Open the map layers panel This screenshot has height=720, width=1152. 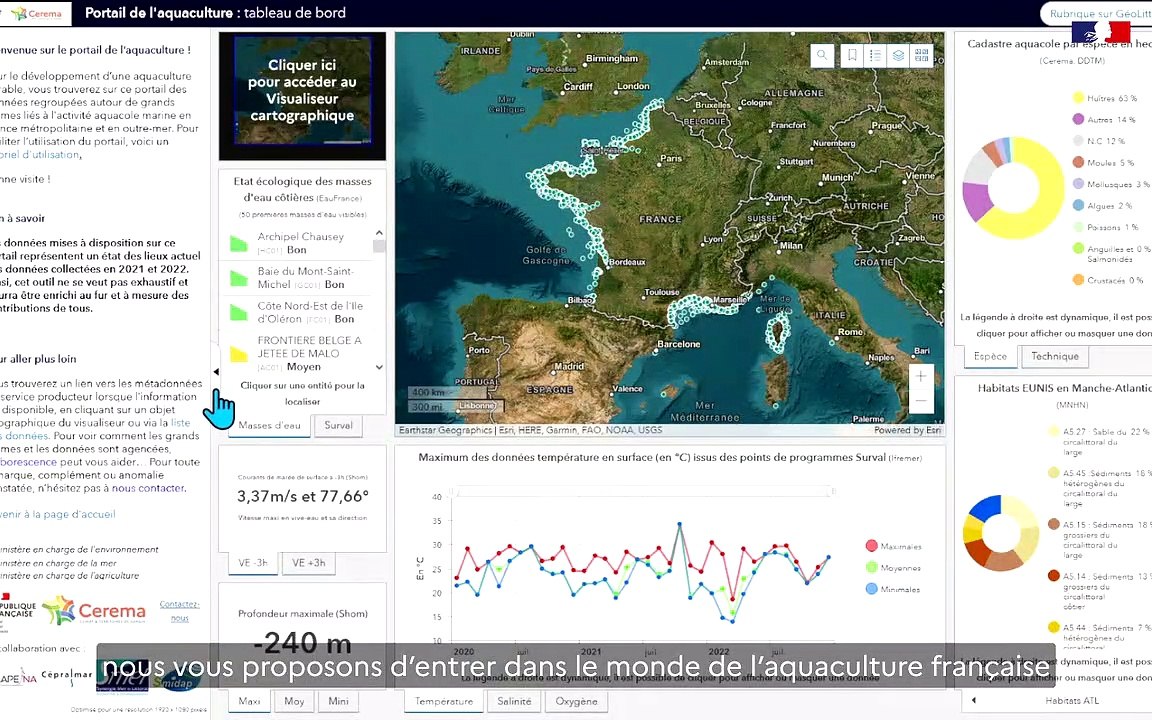[x=899, y=55]
